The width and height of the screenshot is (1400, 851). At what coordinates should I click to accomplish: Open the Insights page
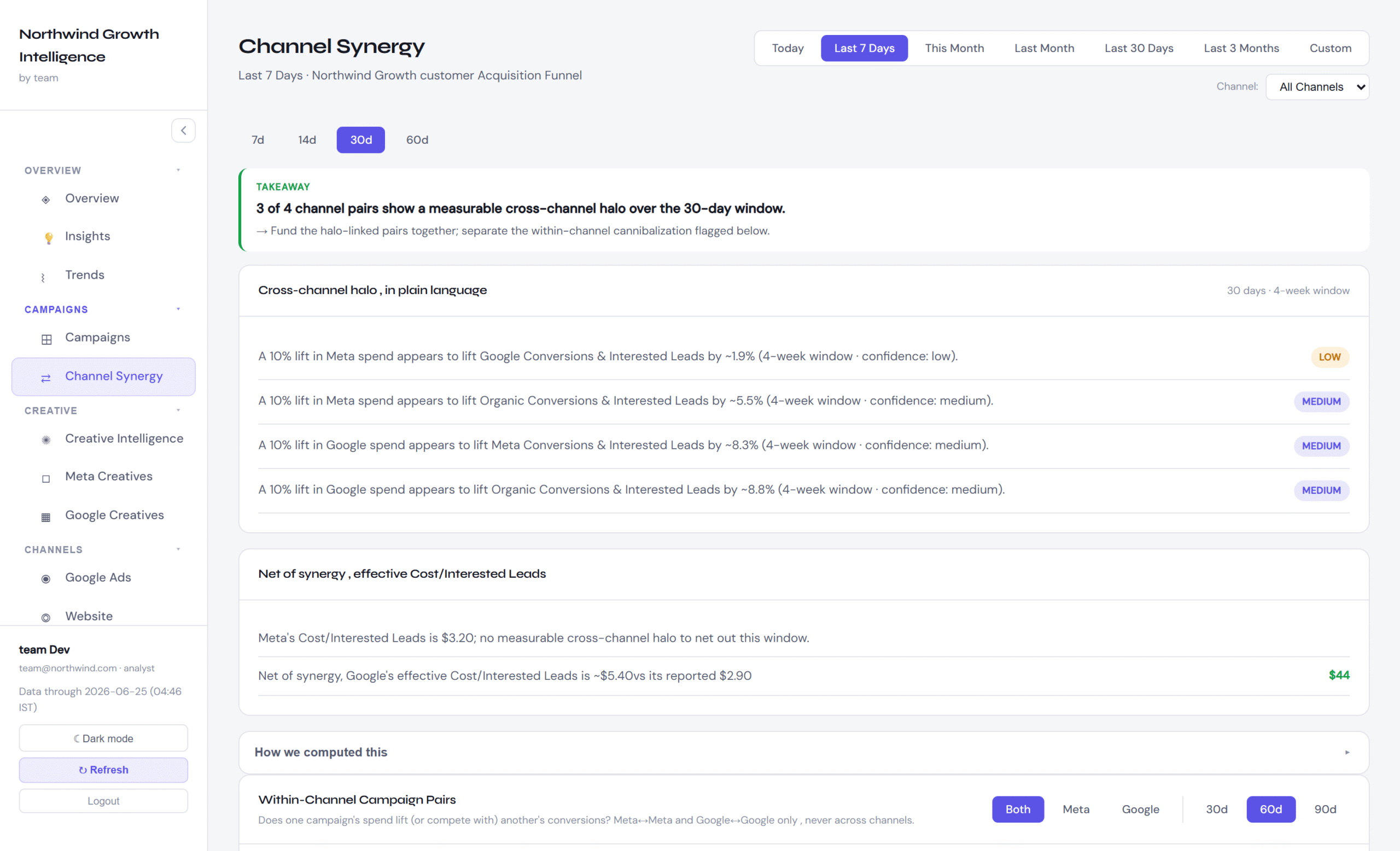click(87, 236)
